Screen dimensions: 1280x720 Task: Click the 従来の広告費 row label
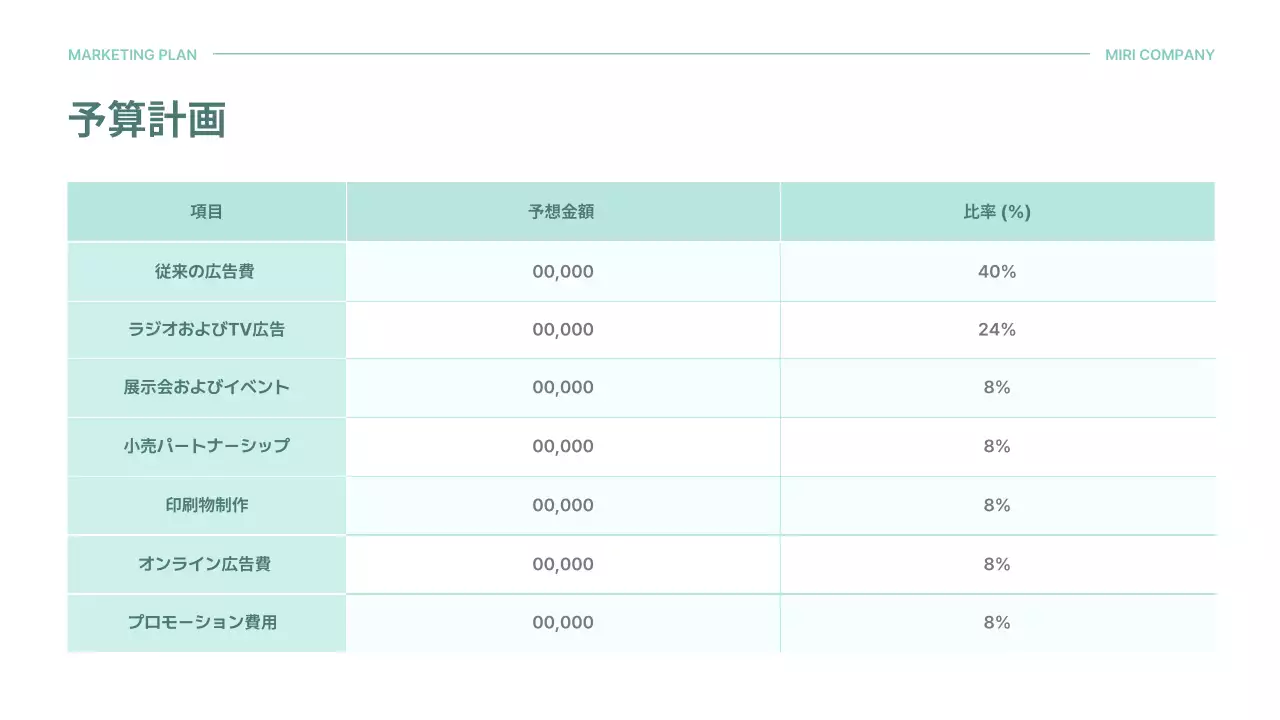207,271
